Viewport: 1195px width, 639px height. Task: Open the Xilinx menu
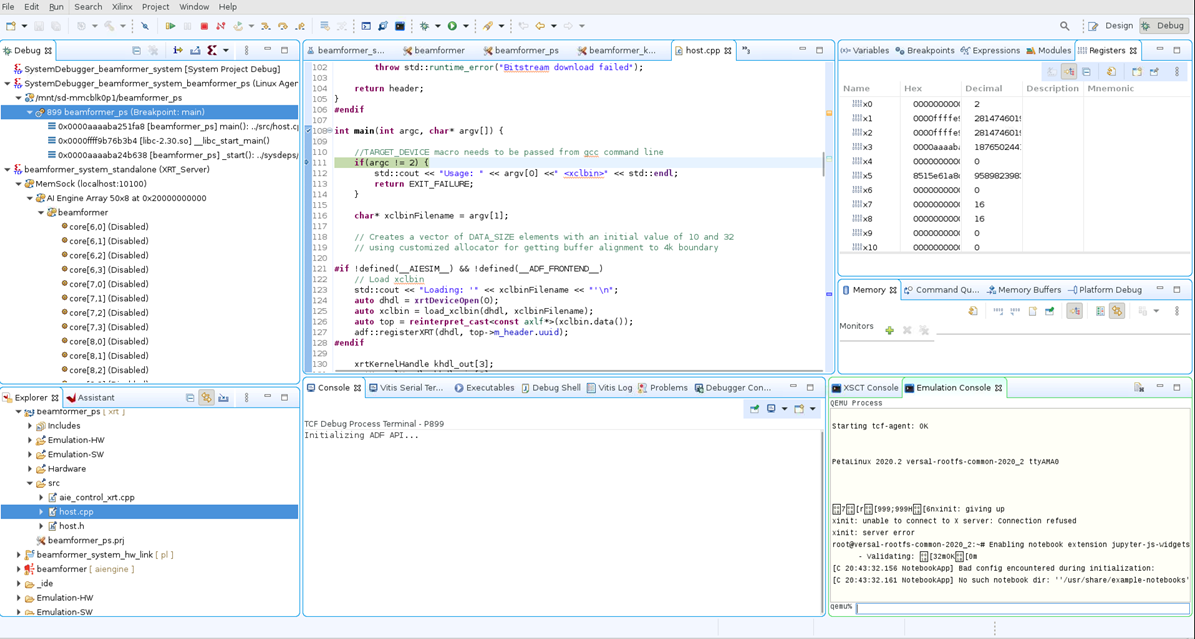(x=122, y=7)
